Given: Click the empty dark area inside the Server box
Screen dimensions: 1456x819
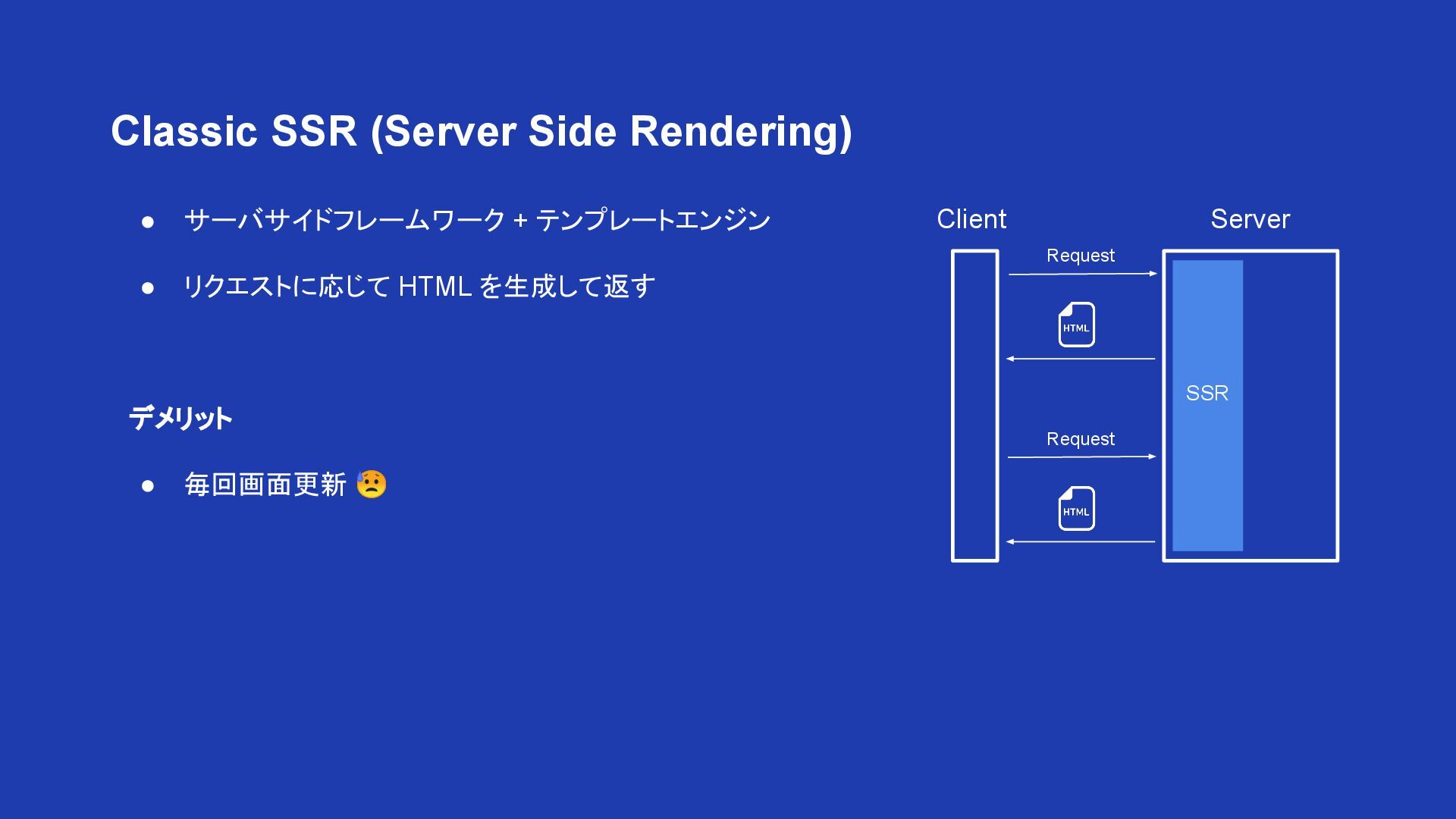Looking at the screenshot, I should click(1289, 406).
